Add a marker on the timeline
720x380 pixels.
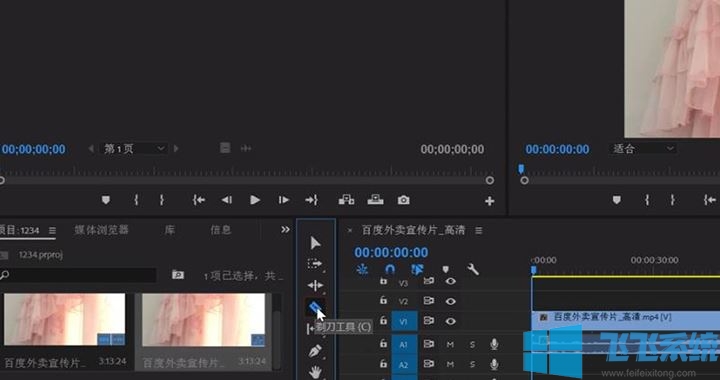(445, 269)
